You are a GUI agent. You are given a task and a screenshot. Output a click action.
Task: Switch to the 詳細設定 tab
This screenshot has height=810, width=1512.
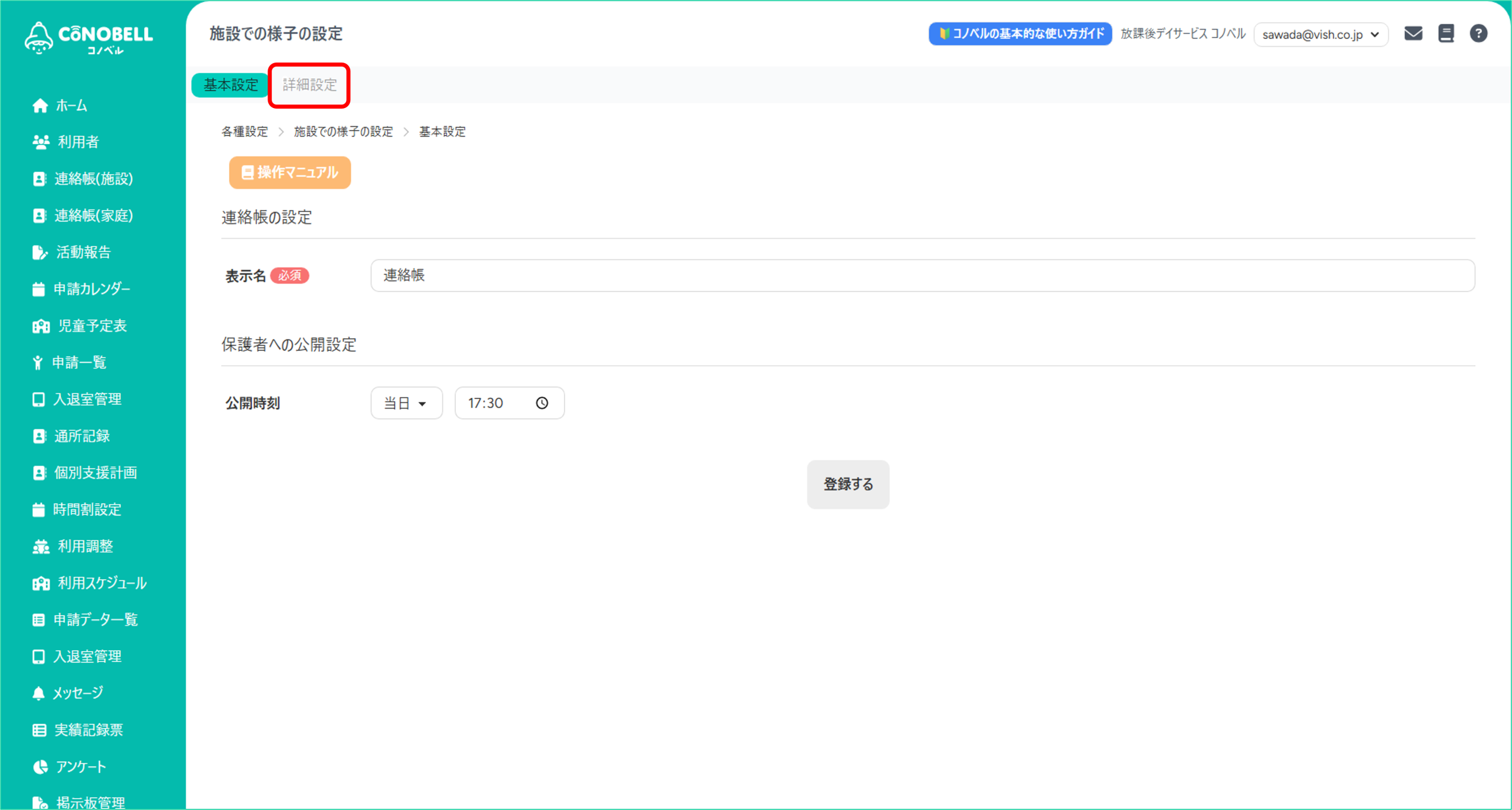309,85
